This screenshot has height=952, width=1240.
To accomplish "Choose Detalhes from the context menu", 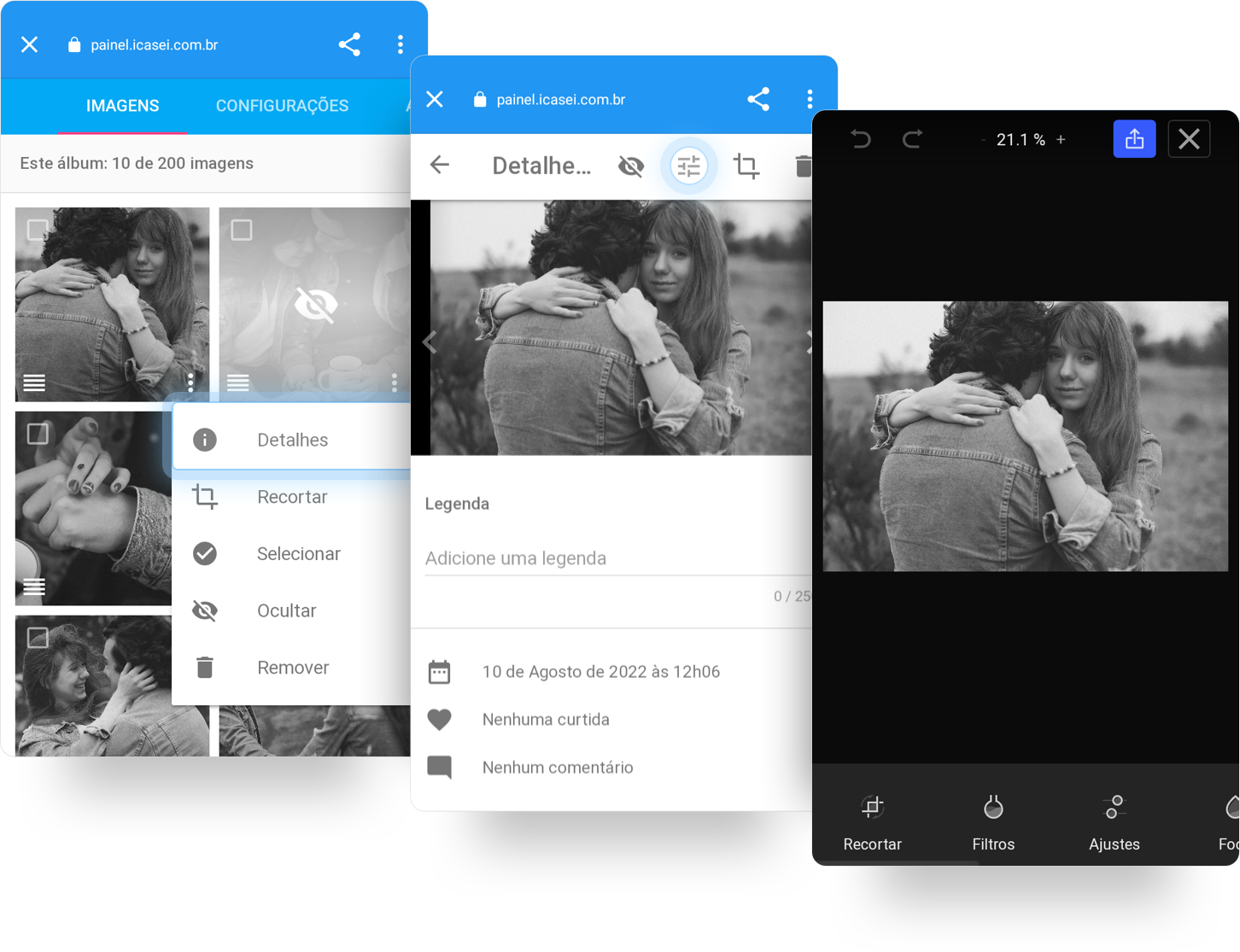I will click(292, 440).
